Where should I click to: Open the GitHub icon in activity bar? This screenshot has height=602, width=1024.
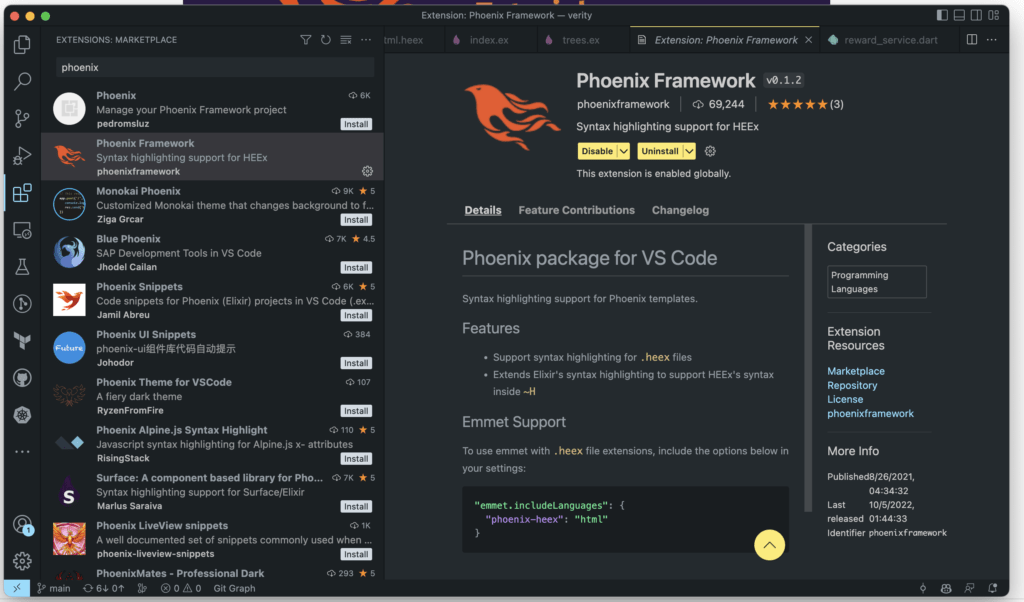22,378
